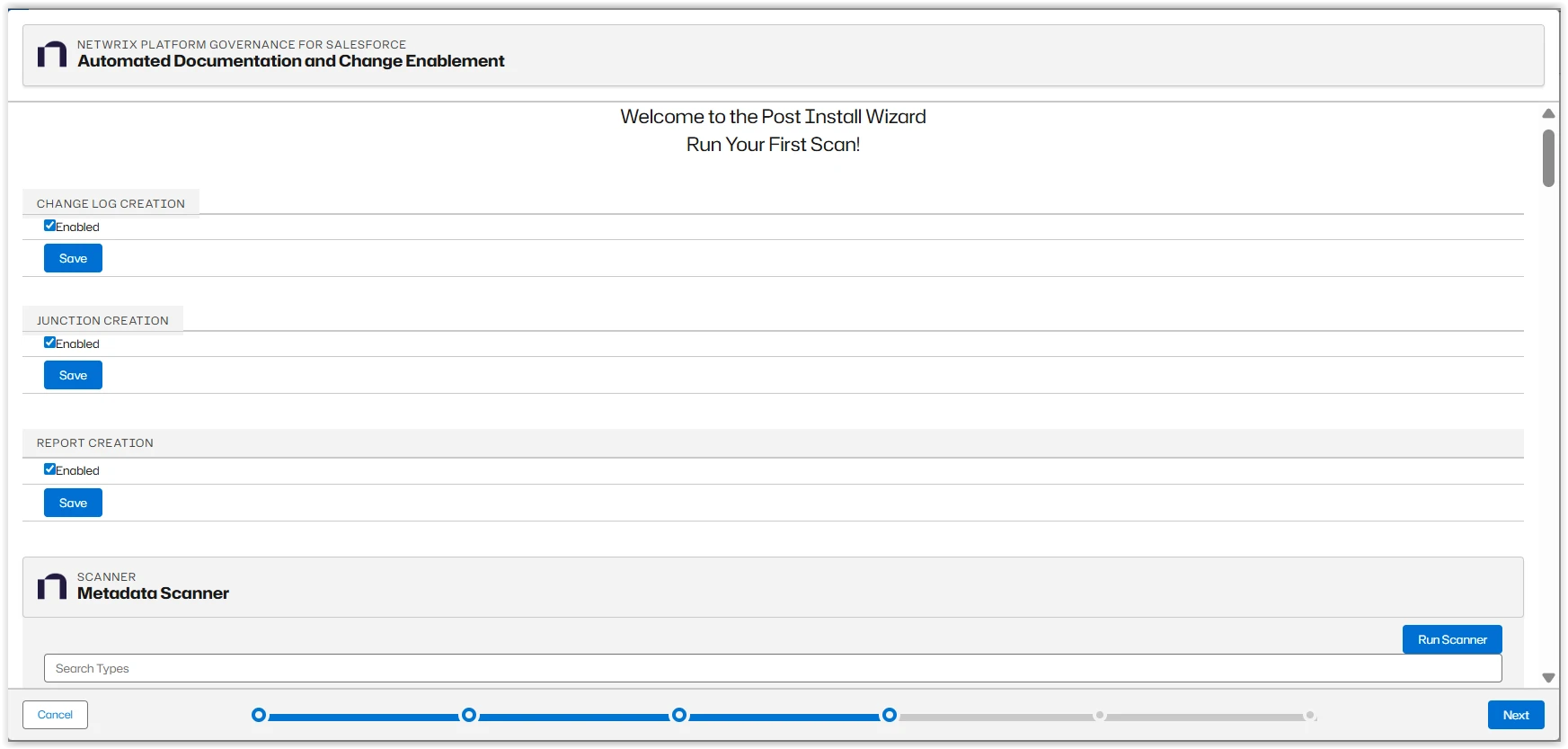Save the Junction Creation setting

(73, 376)
